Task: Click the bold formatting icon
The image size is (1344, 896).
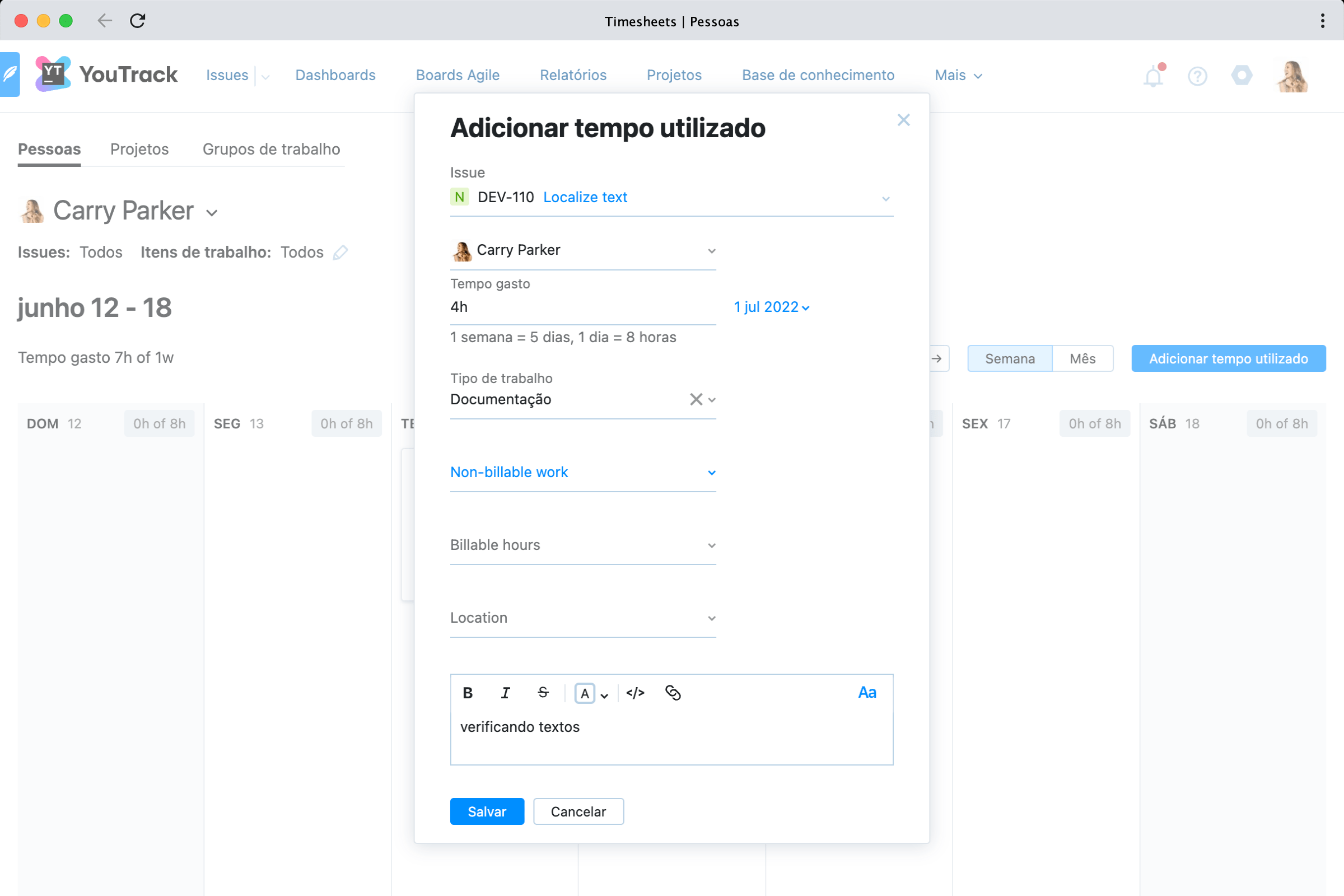Action: tap(468, 693)
